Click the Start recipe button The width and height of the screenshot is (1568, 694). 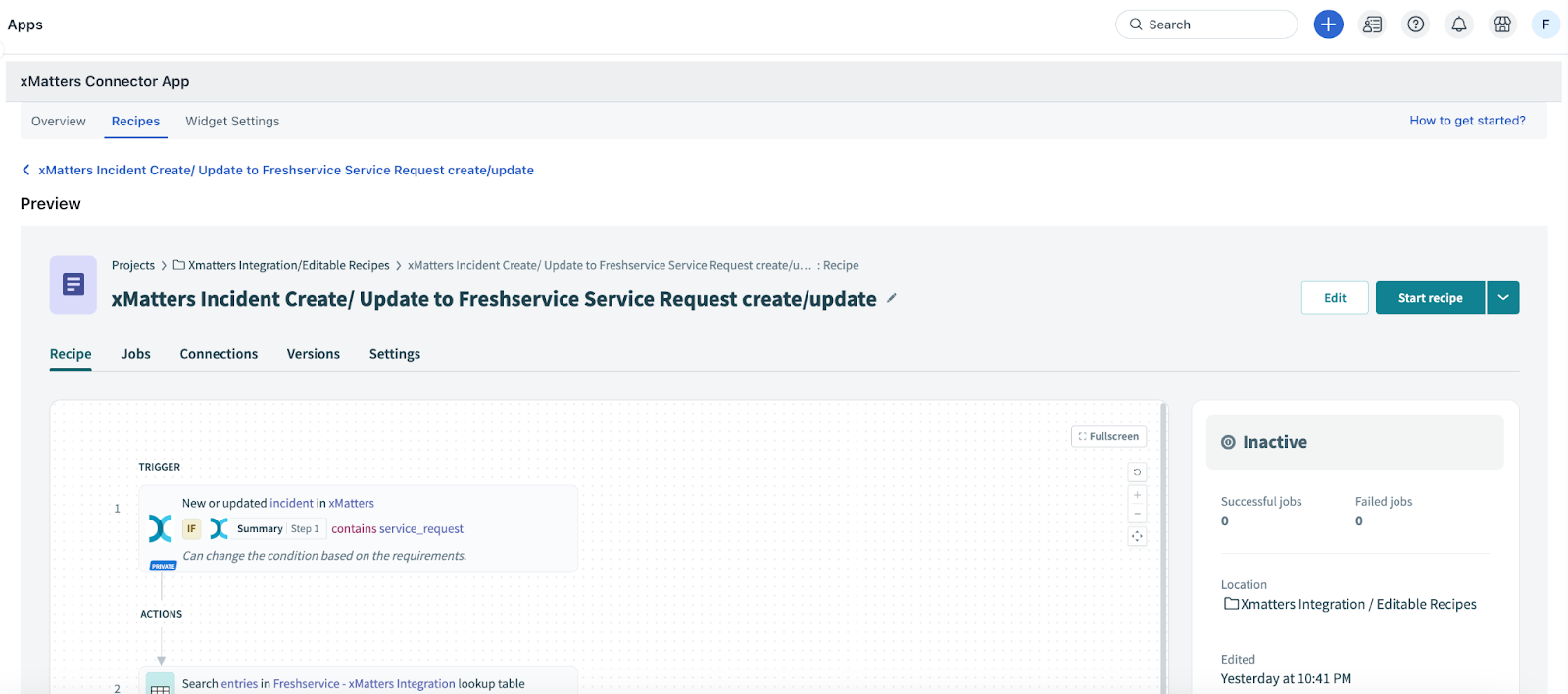pyautogui.click(x=1430, y=298)
